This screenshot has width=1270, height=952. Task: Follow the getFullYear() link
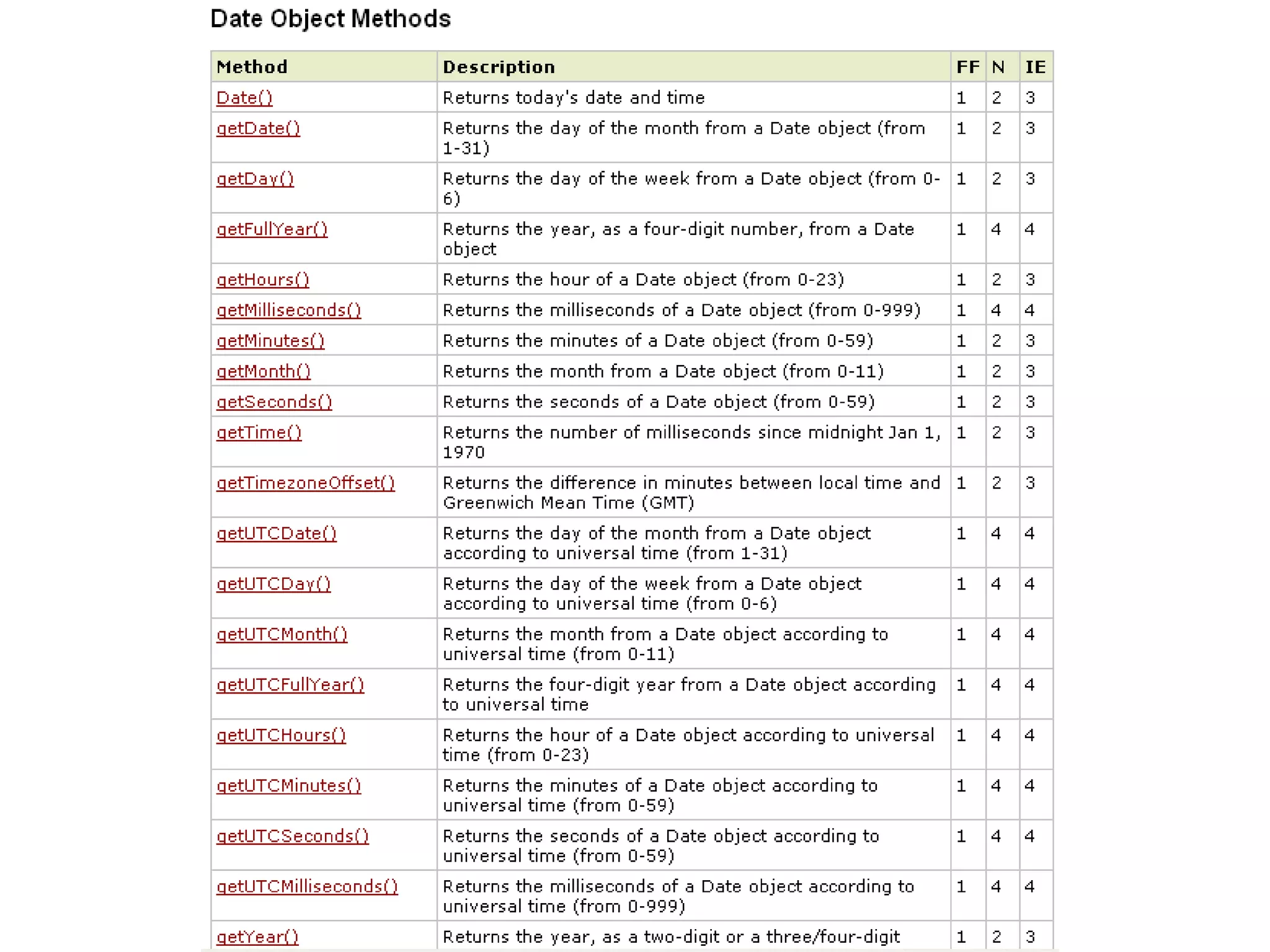tap(272, 229)
